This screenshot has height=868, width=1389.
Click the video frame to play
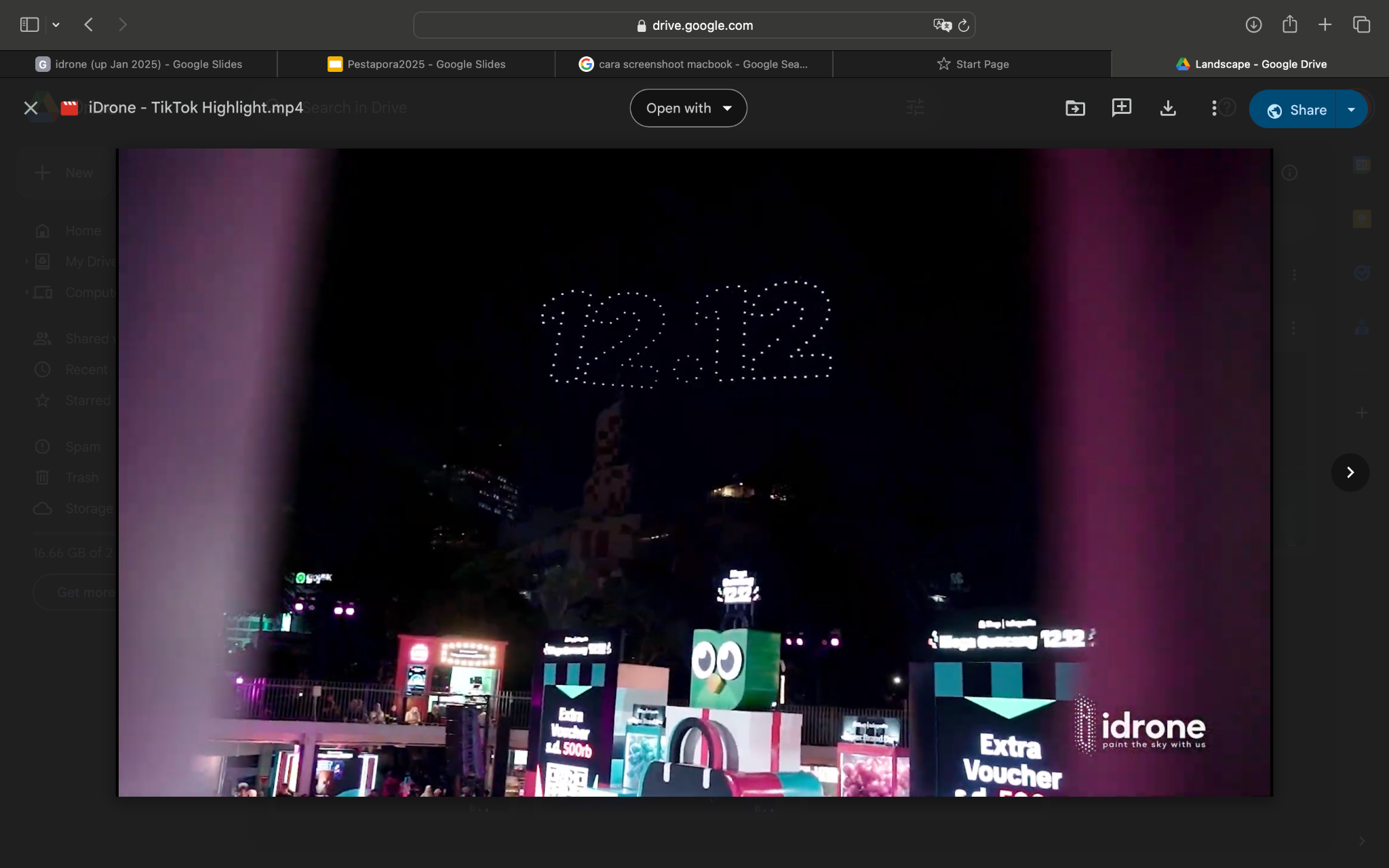694,473
